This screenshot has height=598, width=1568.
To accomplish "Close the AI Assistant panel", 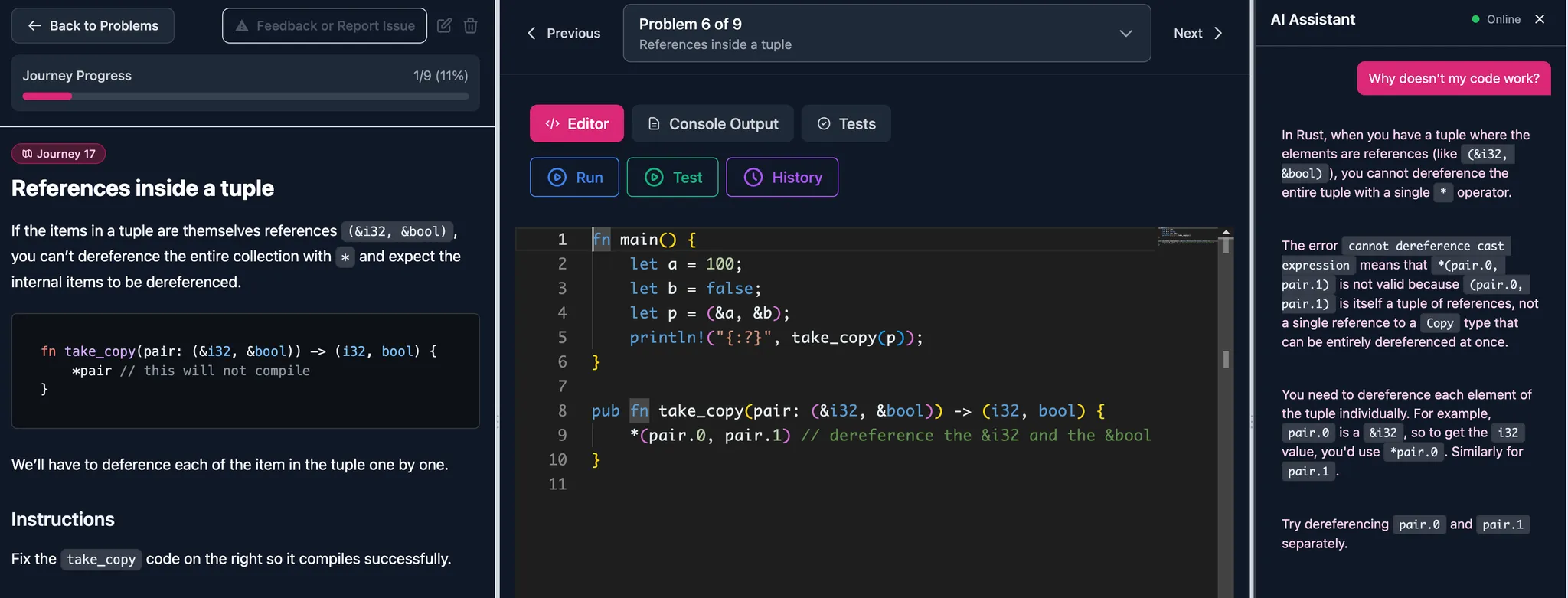I will tap(1540, 19).
